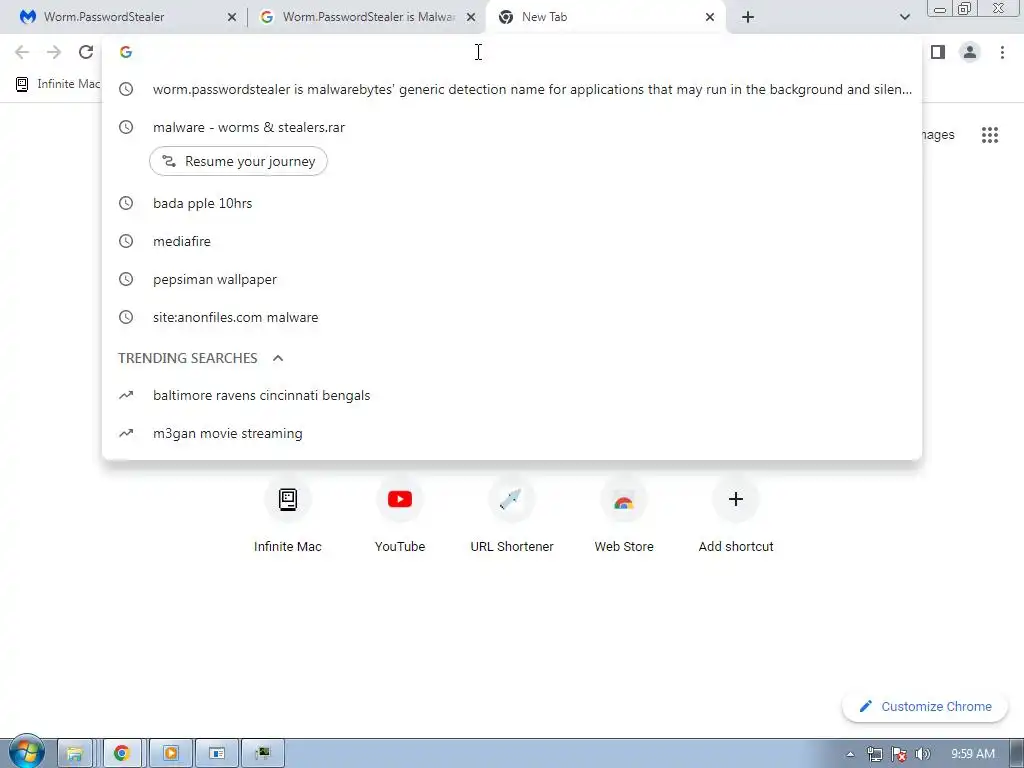
Task: Click the Customize Chrome button
Action: pyautogui.click(x=925, y=706)
